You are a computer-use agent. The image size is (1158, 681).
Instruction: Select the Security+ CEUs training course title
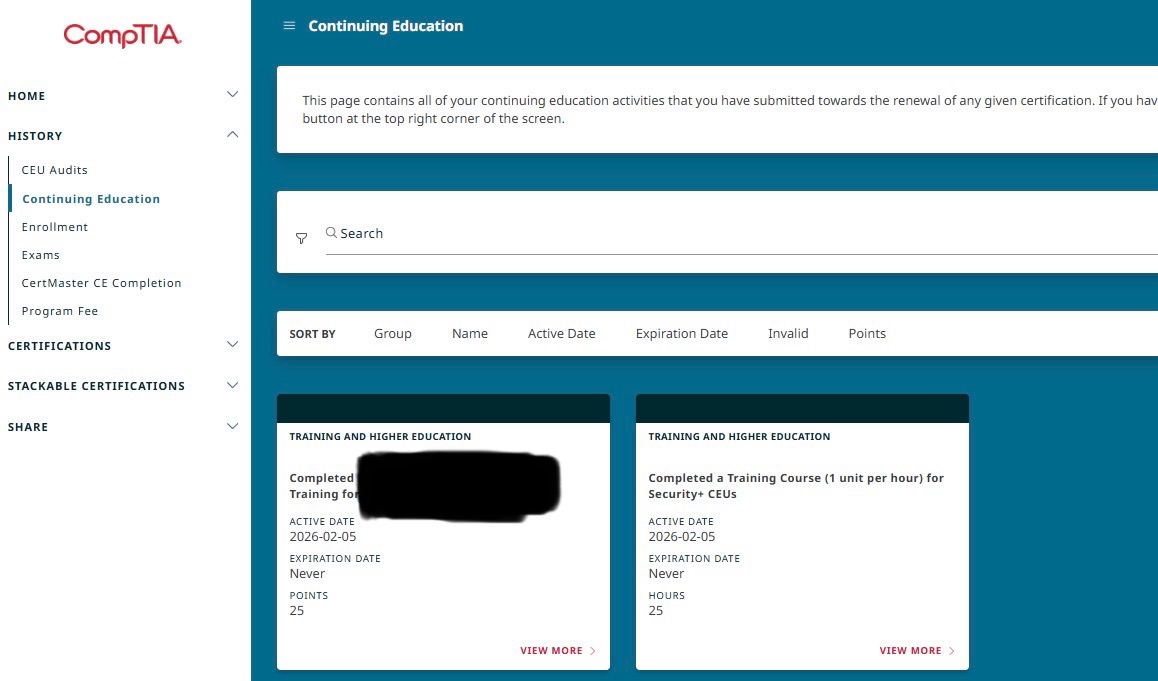click(x=796, y=486)
